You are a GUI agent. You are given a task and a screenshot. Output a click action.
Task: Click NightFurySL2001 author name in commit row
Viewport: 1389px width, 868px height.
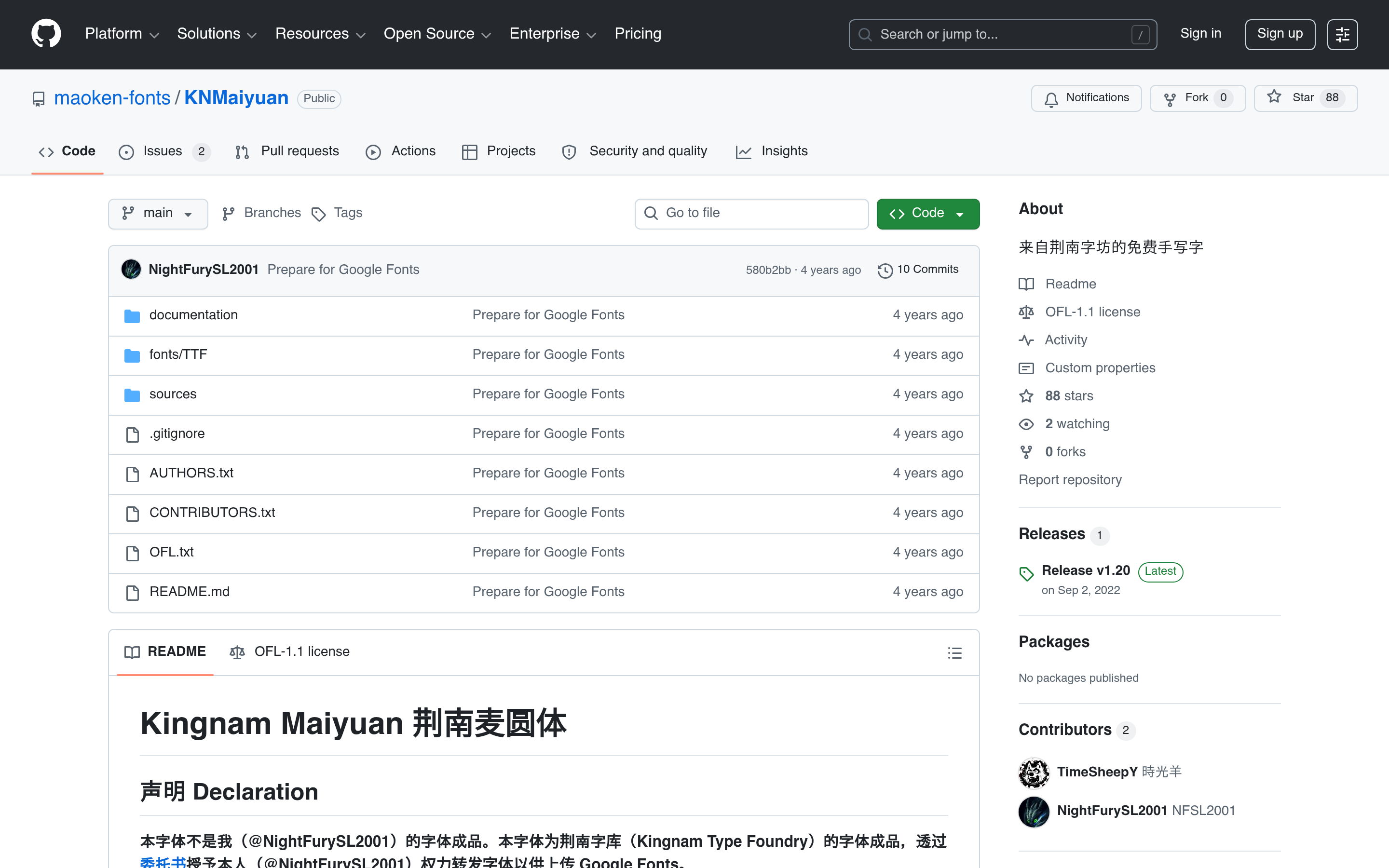[203, 270]
